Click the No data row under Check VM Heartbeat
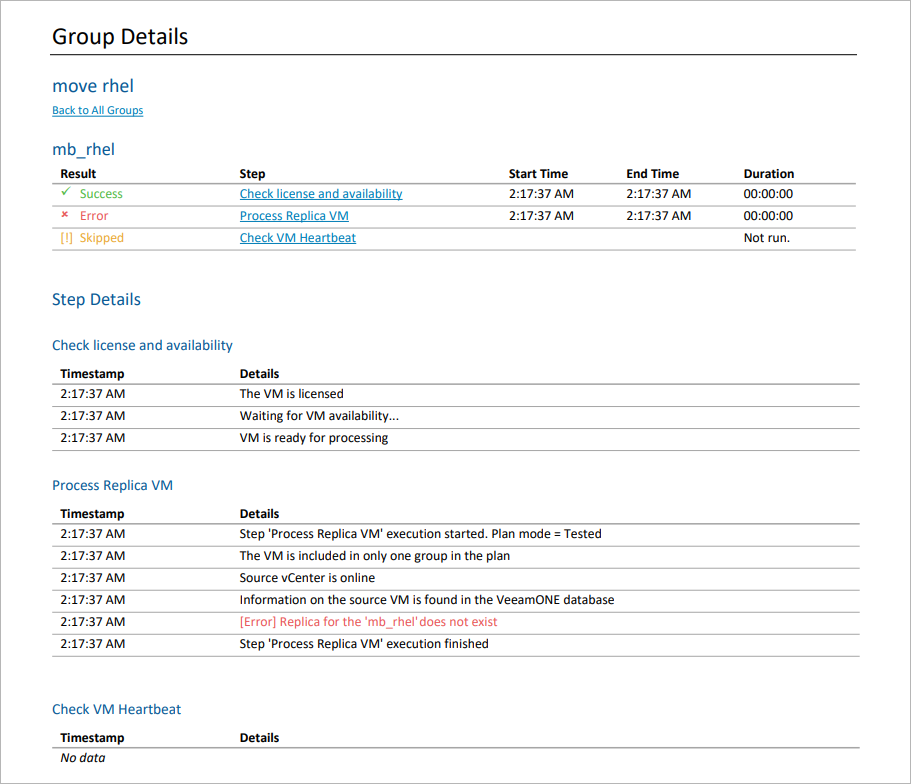 82,757
